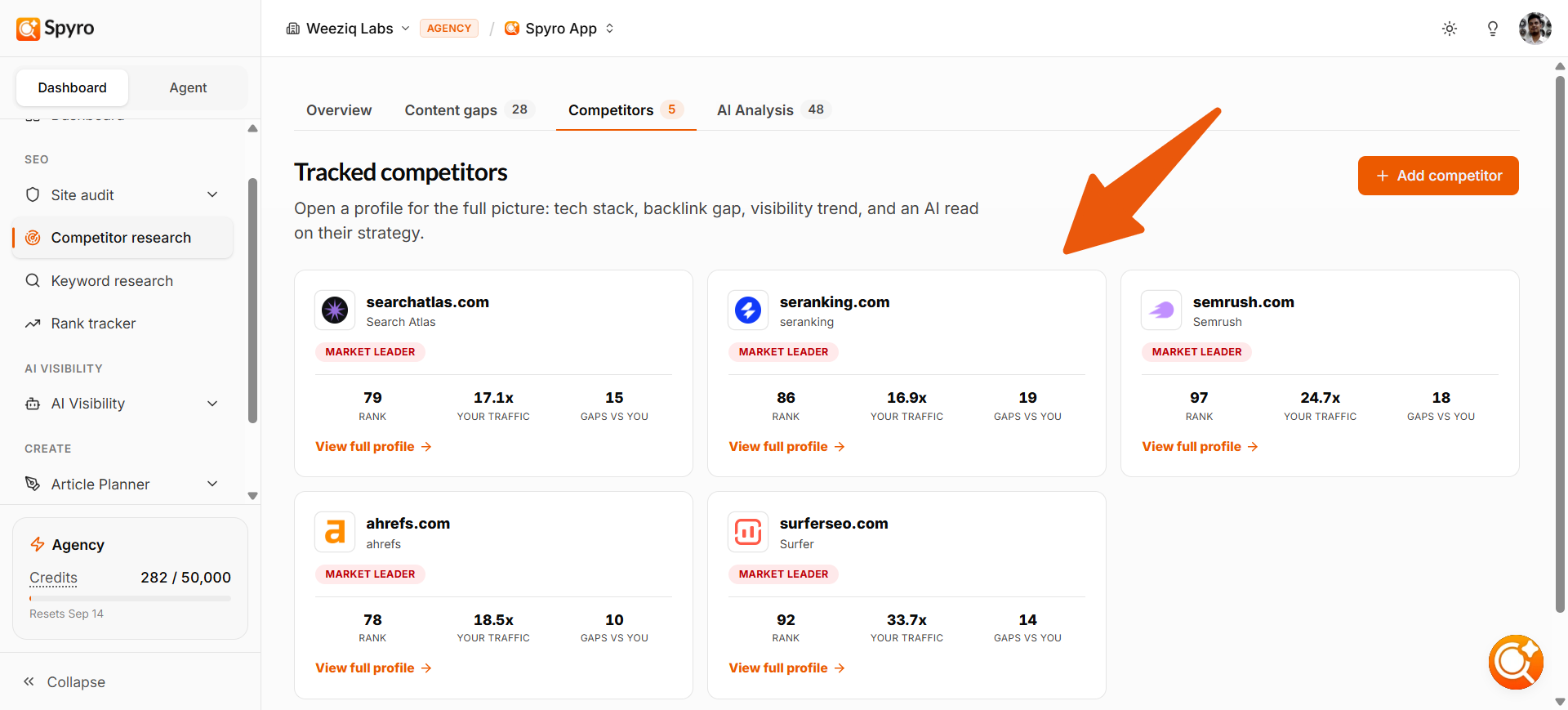Click the semrush.com card title
Viewport: 1568px width, 710px height.
click(1243, 302)
